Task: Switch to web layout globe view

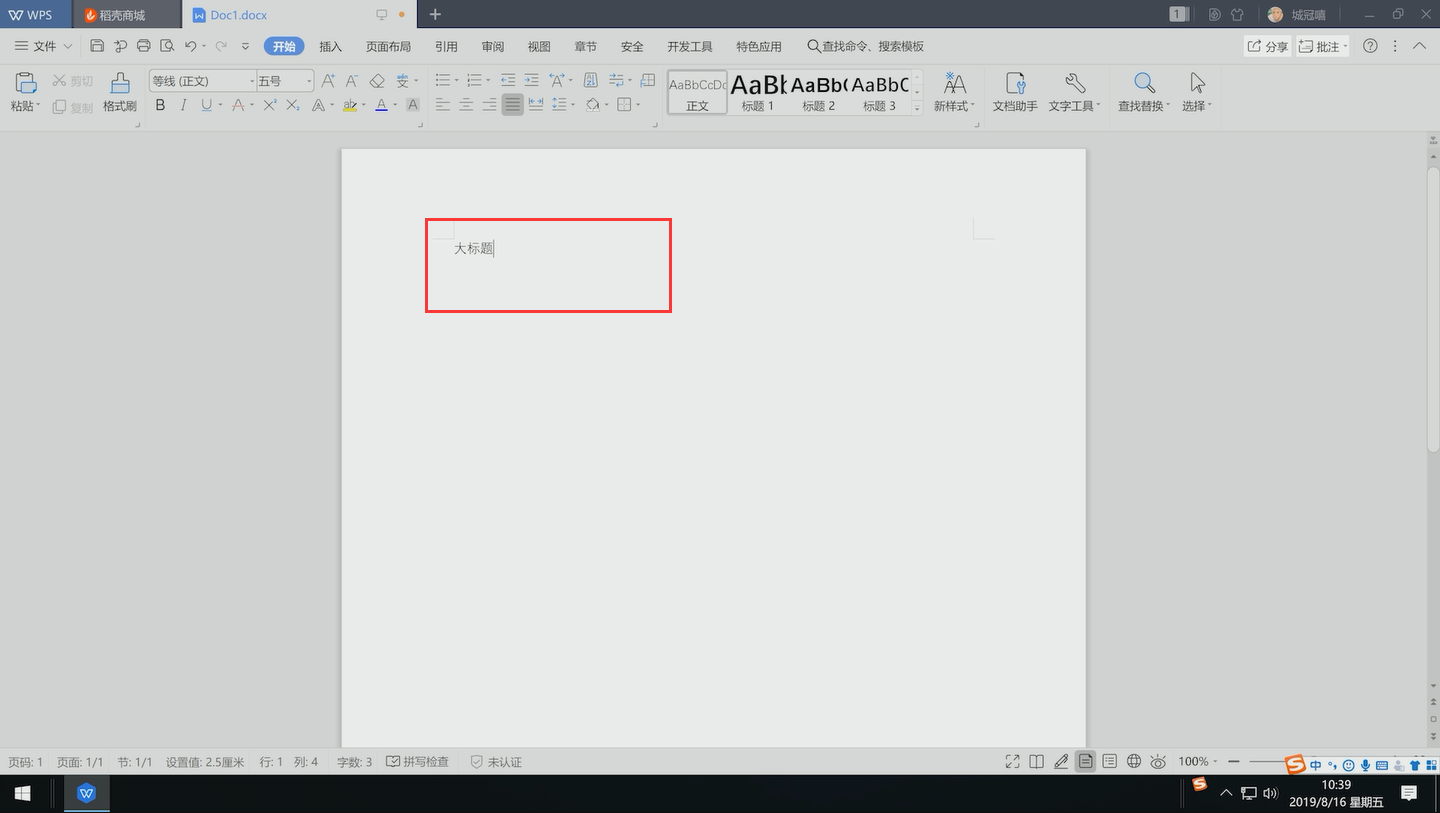Action: pos(1134,762)
